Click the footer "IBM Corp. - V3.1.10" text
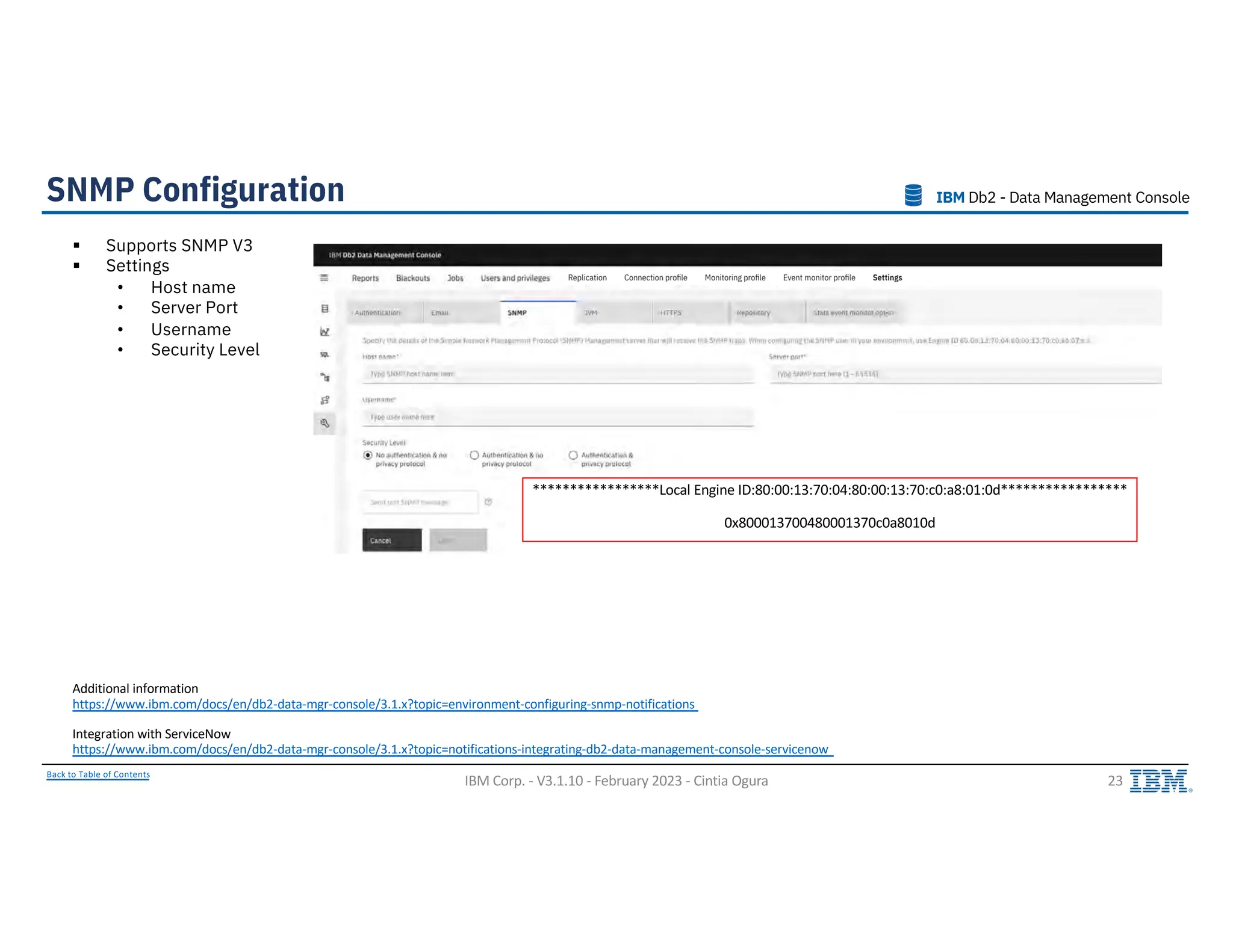This screenshot has height=952, width=1233. coord(616,780)
